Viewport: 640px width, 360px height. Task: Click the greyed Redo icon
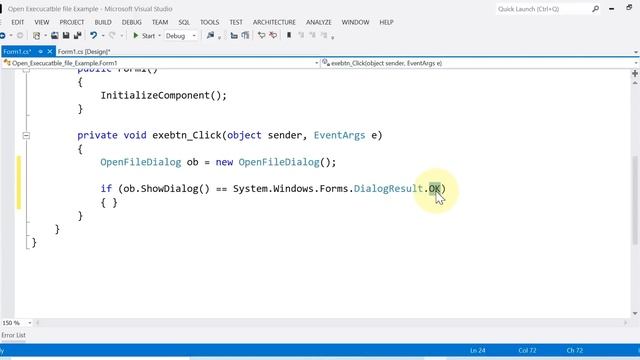tap(112, 36)
